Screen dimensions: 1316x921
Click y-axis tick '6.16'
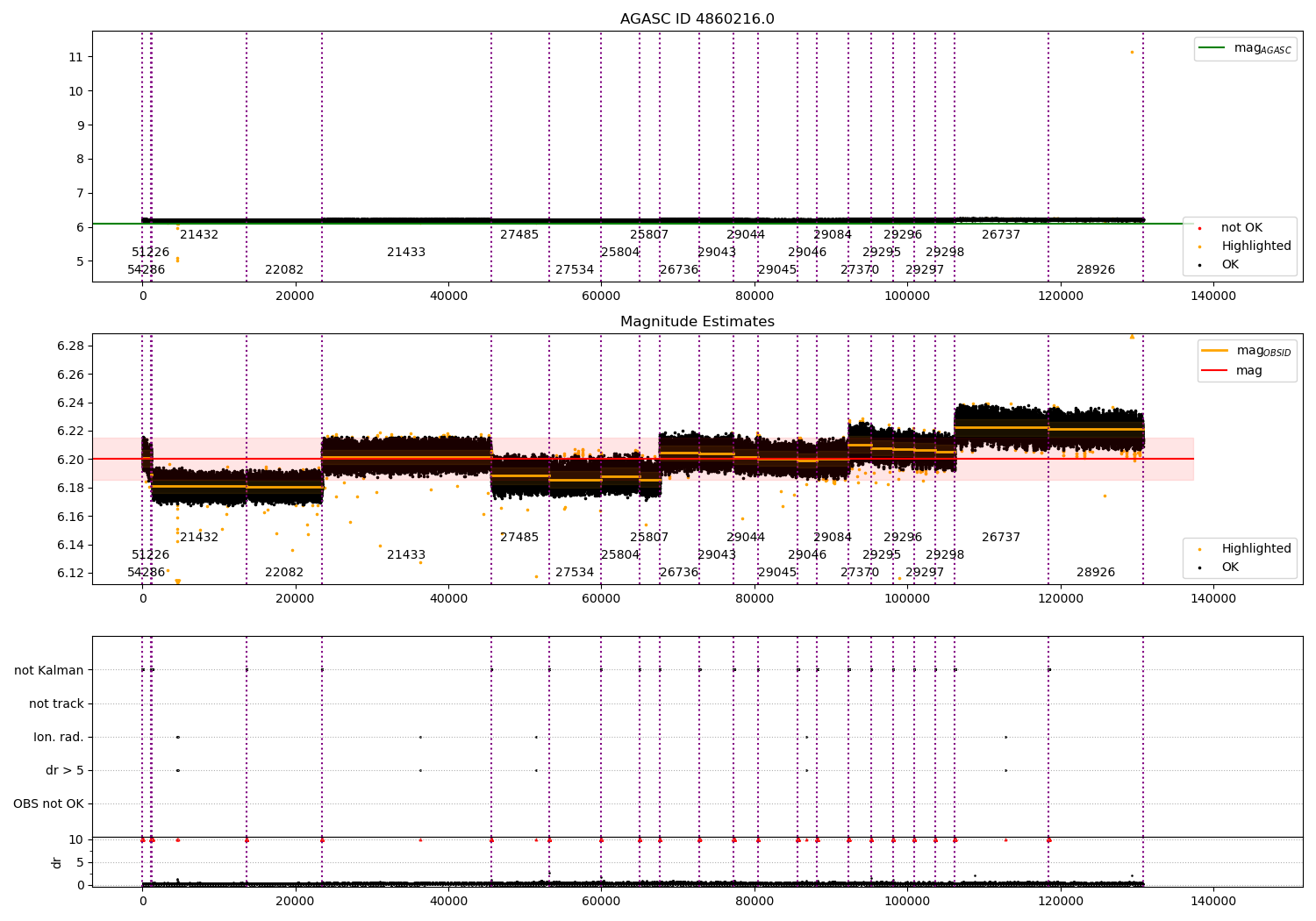point(70,517)
